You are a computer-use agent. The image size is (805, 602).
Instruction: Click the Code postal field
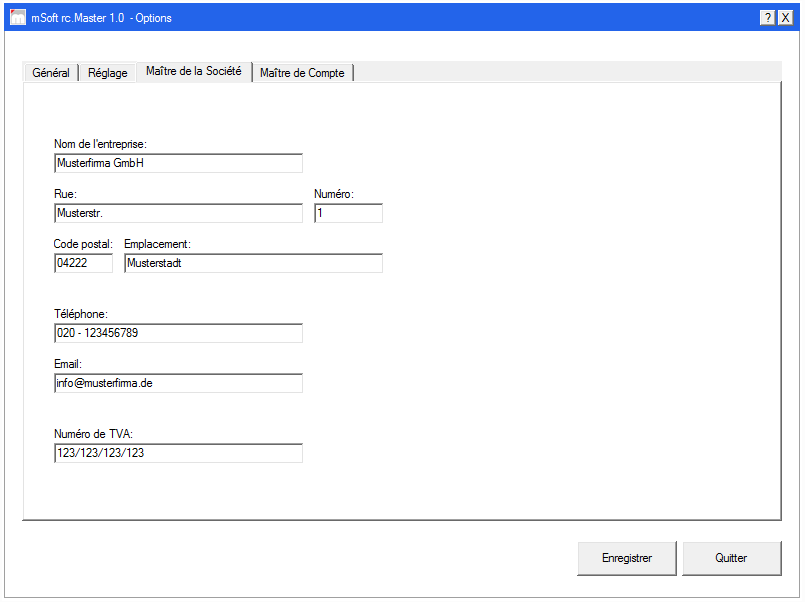pyautogui.click(x=83, y=263)
